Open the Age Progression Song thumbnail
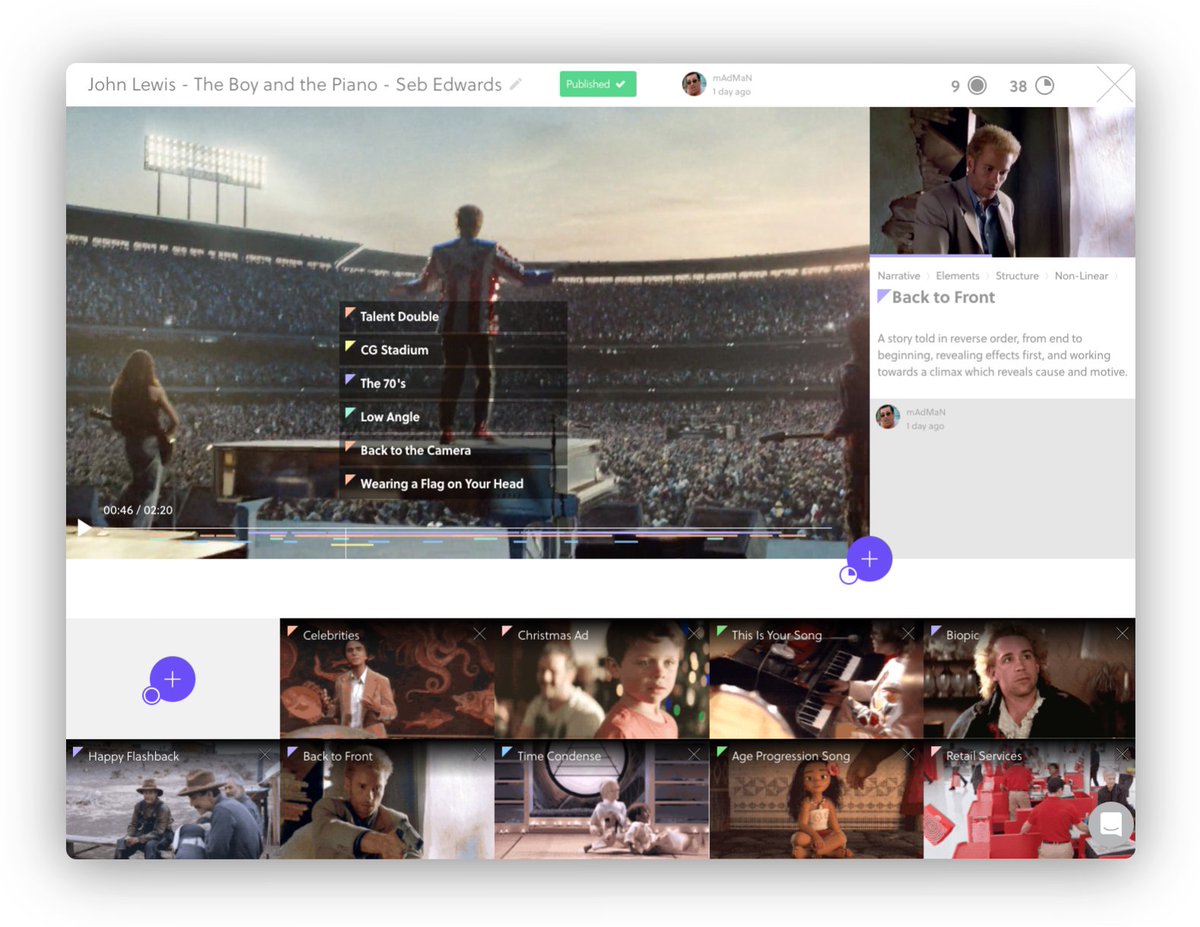Screen dimensions: 1200x927 pyautogui.click(x=816, y=800)
